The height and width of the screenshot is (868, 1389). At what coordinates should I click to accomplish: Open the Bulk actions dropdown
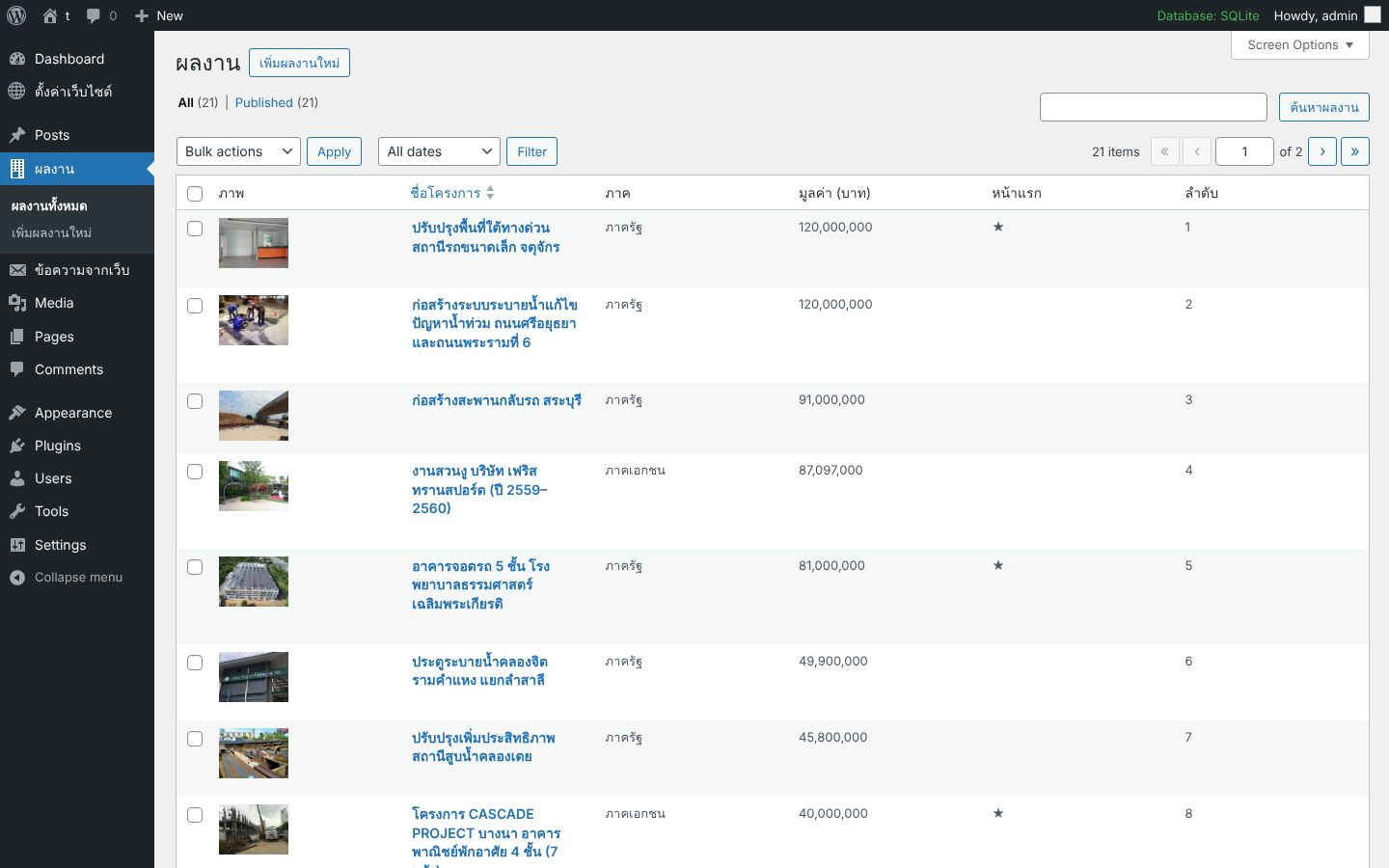239,151
